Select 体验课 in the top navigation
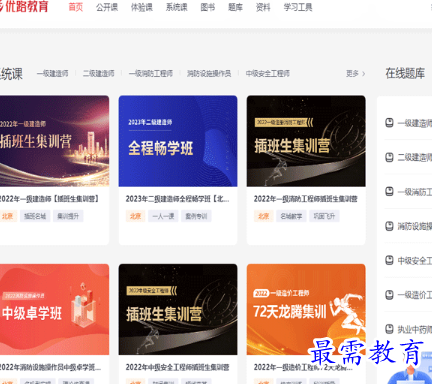Viewport: 432px width, 384px height. pyautogui.click(x=142, y=7)
